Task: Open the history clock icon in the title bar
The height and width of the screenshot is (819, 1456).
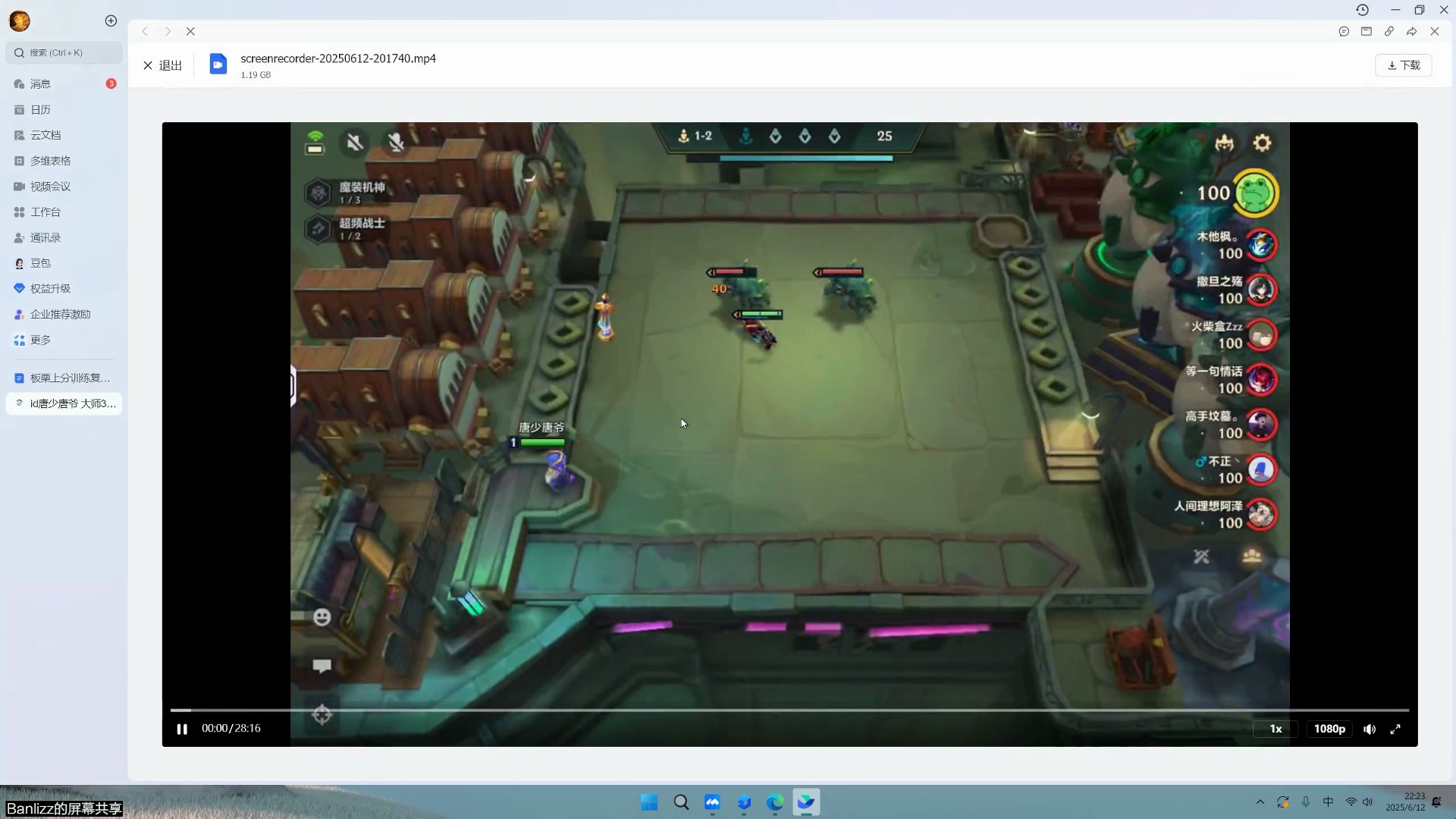Action: click(x=1362, y=10)
